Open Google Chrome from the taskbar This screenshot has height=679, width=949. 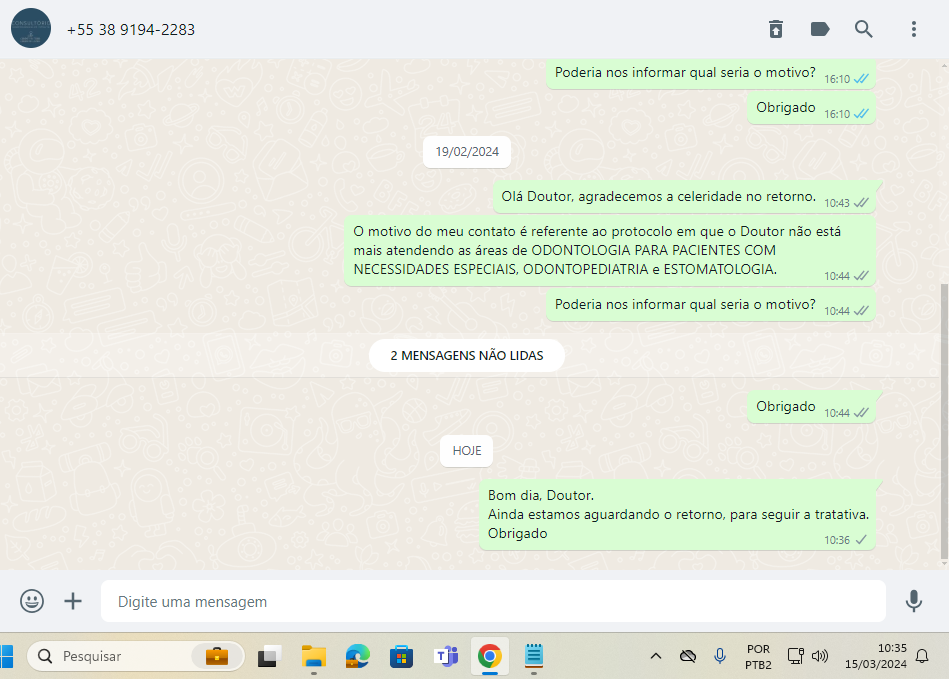489,656
